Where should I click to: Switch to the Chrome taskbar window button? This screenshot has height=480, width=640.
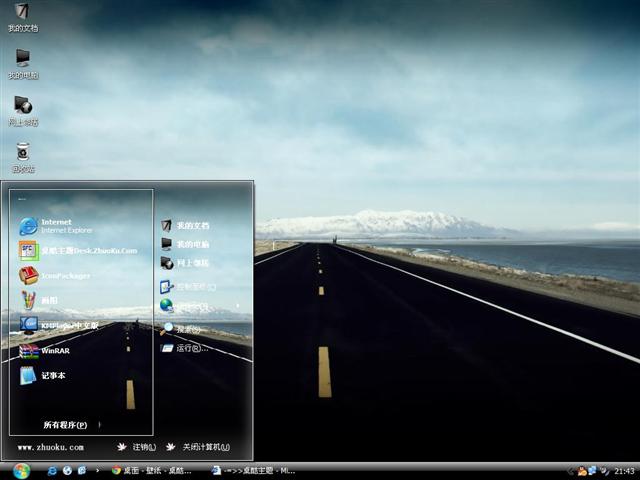pyautogui.click(x=157, y=470)
